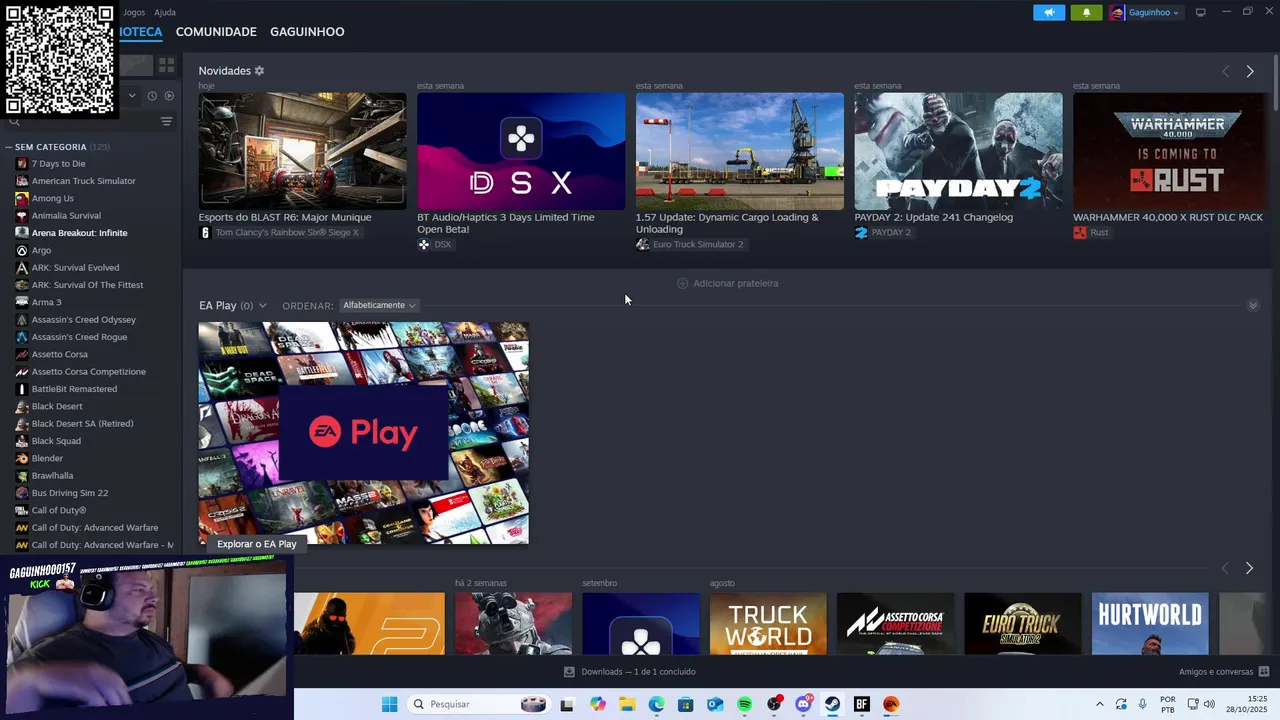
Task: Select Arena Breakout: Infinite entry
Action: tap(79, 233)
